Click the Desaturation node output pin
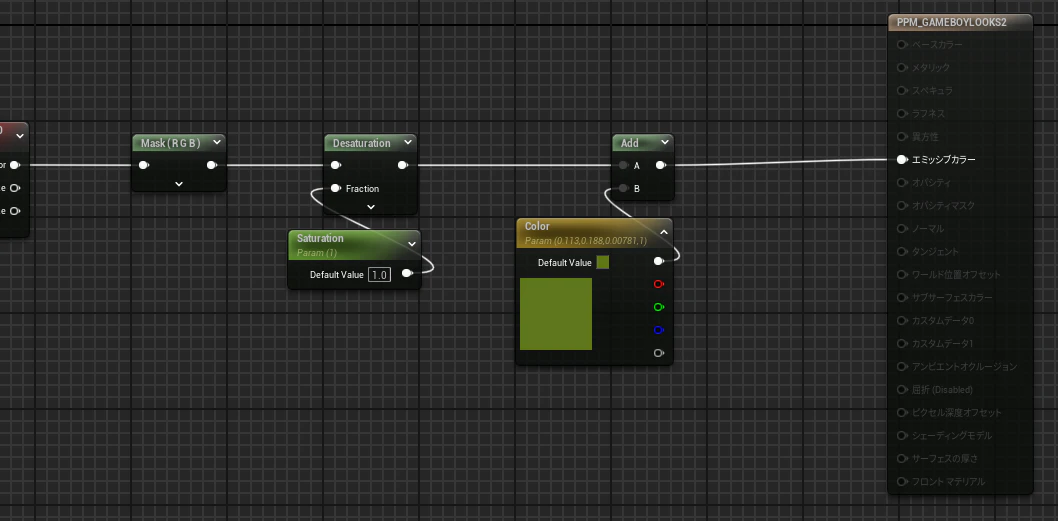 403,165
